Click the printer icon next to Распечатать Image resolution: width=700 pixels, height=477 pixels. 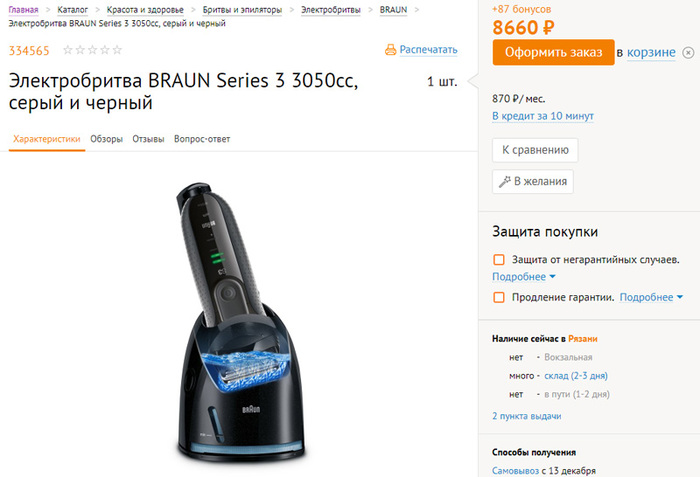pos(390,50)
